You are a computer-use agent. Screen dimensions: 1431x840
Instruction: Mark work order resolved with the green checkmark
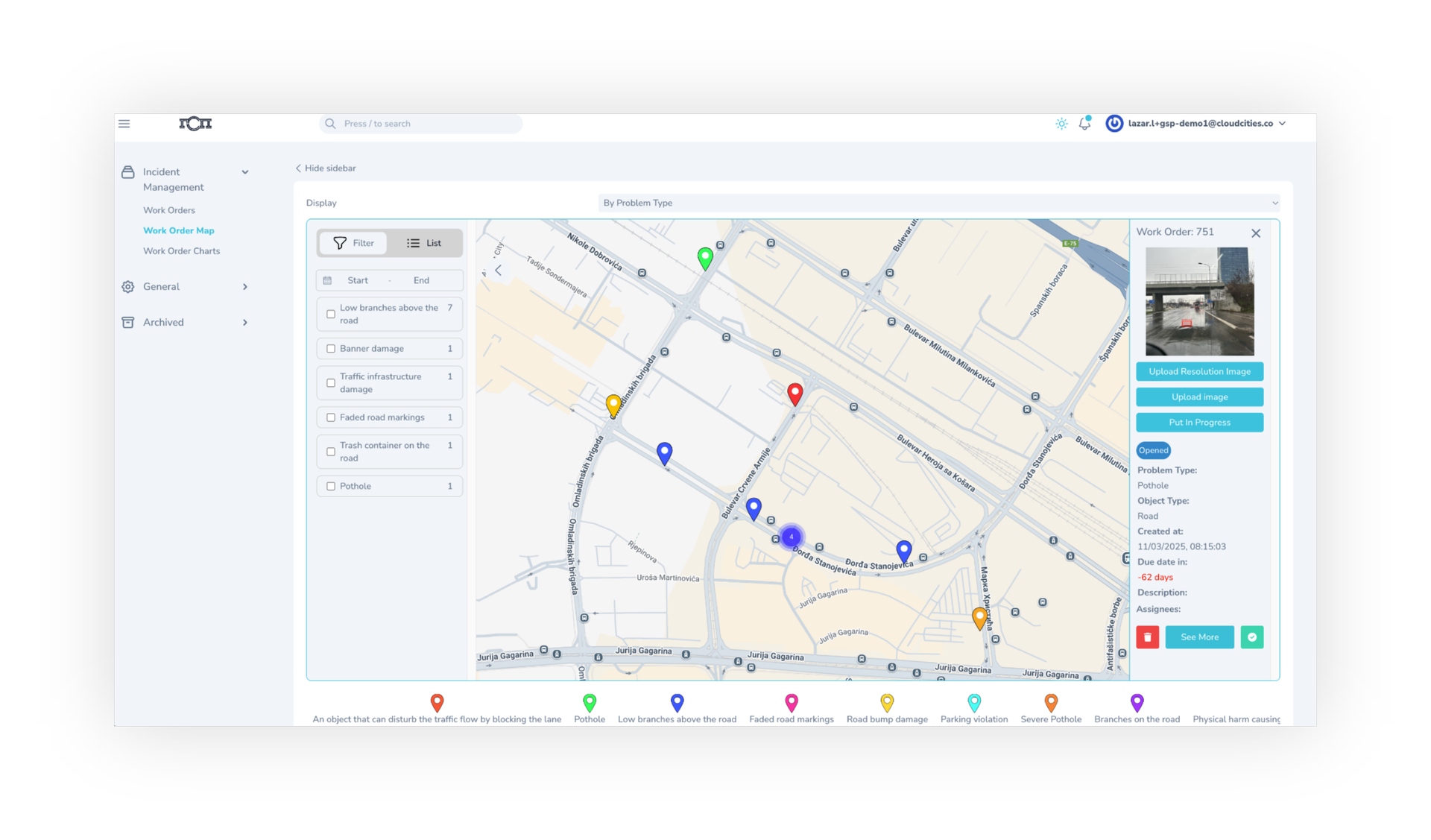point(1252,637)
